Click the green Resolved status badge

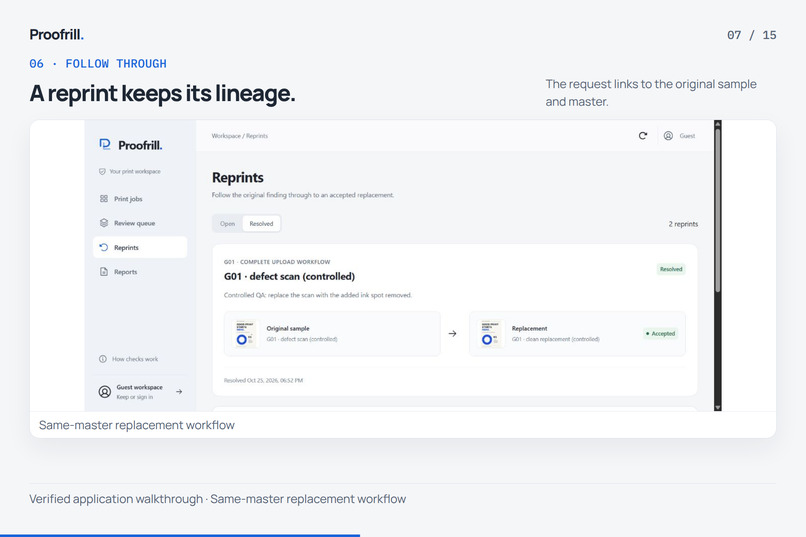pyautogui.click(x=671, y=269)
